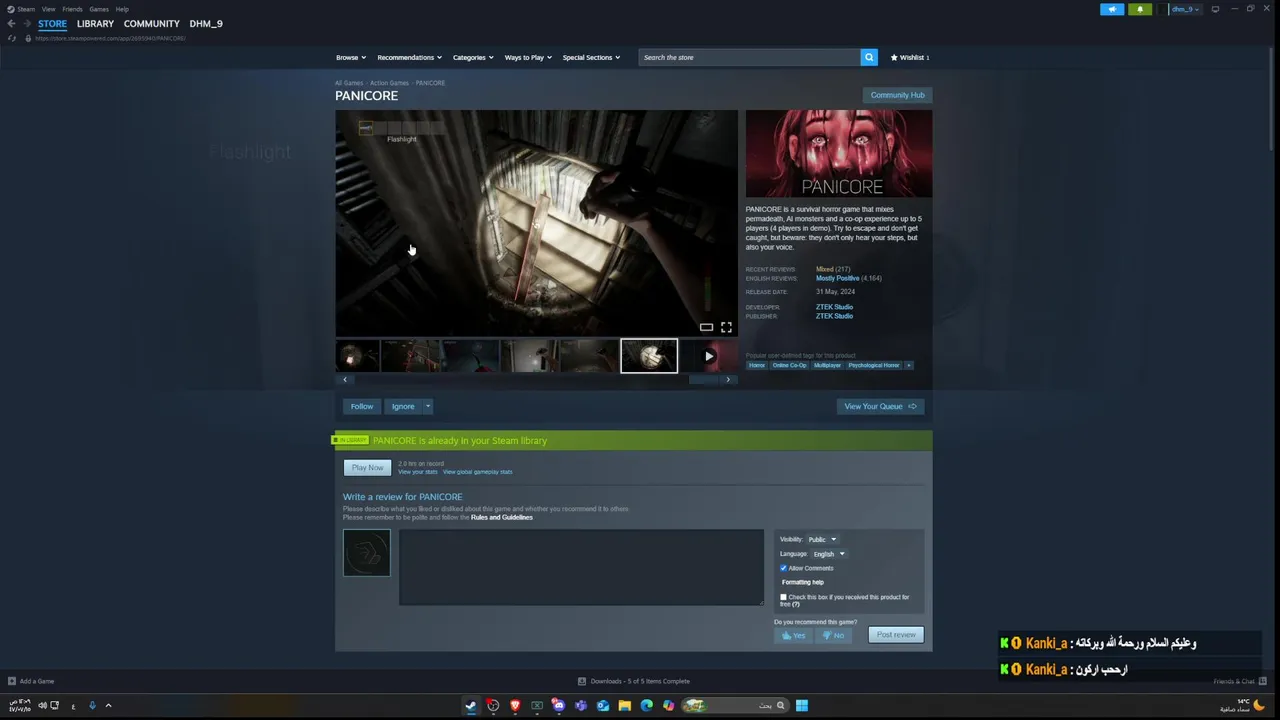Click the All Games breadcrumb
1280x720 pixels.
(x=349, y=83)
